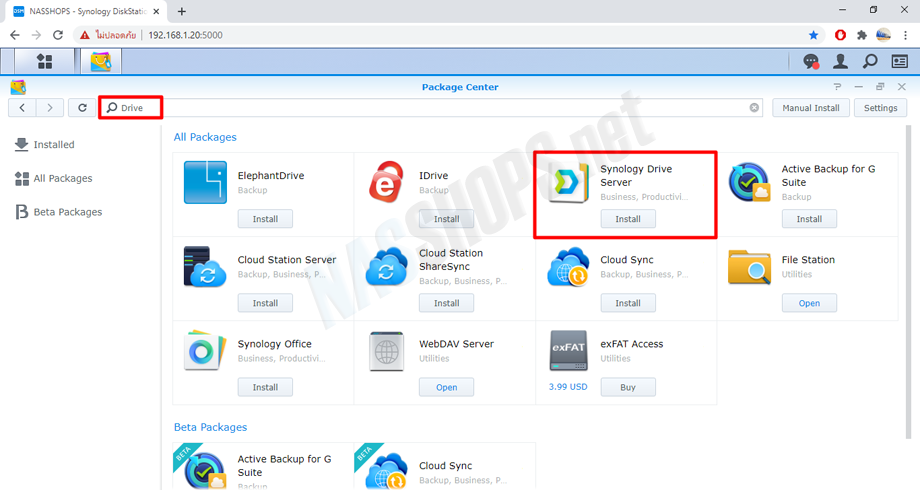Click the 3.99 USD price
The height and width of the screenshot is (490, 920).
(x=568, y=387)
